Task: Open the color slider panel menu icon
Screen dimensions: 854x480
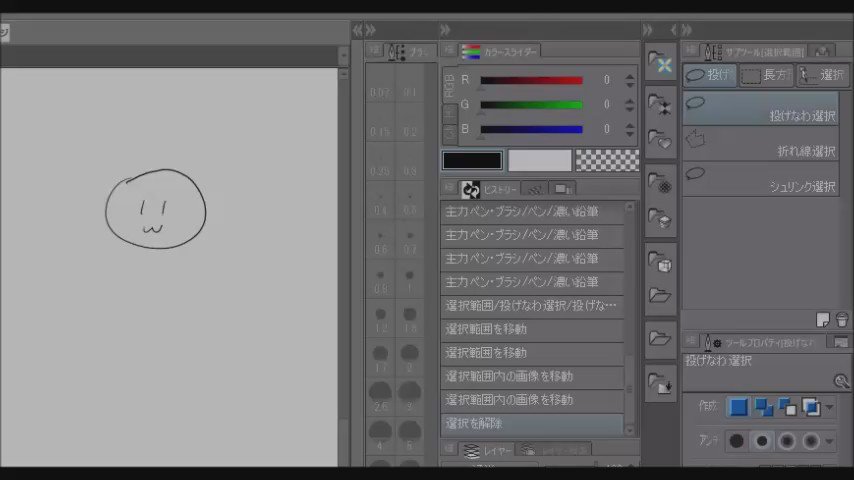Action: point(449,50)
